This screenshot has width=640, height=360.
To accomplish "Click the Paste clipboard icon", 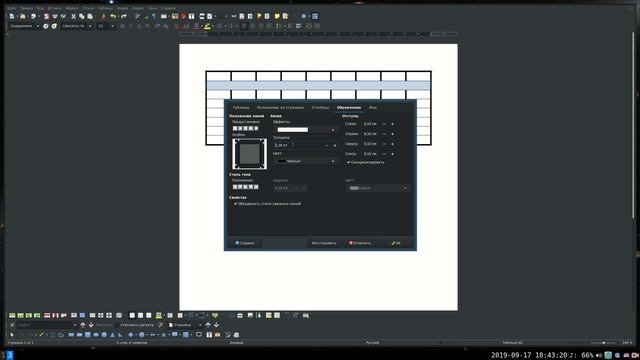I will (90, 16).
